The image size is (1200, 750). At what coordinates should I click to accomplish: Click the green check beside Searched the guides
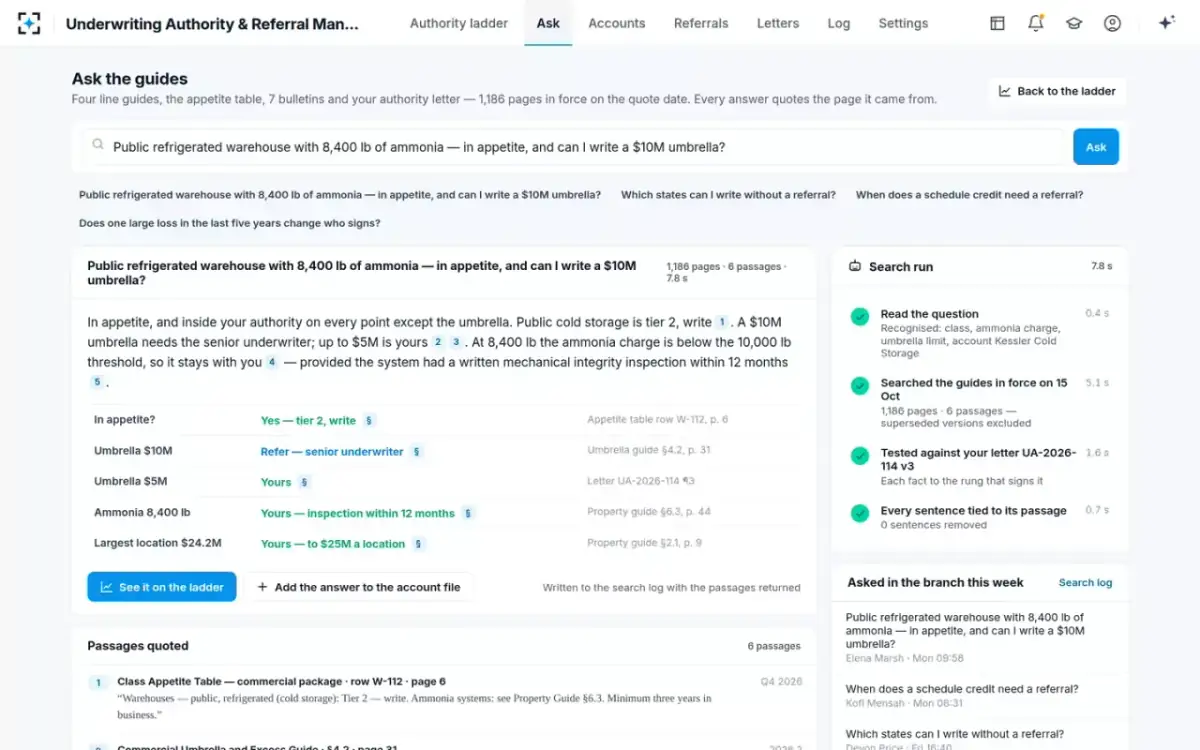point(859,385)
